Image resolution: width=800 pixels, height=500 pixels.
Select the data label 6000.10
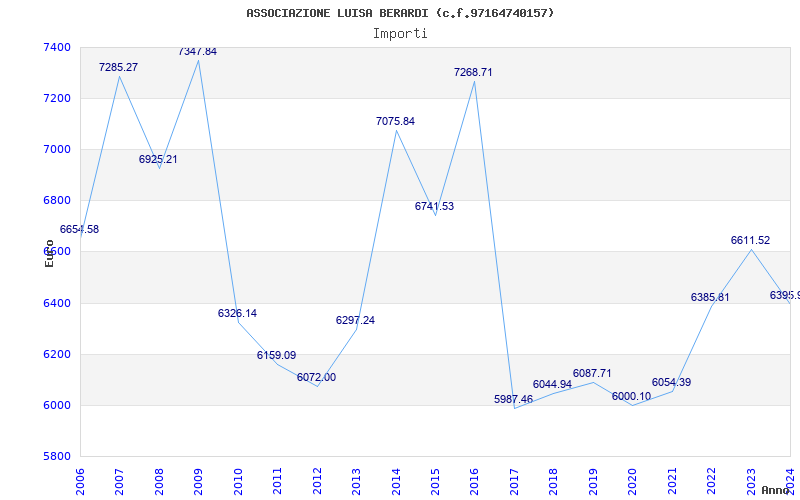(632, 396)
